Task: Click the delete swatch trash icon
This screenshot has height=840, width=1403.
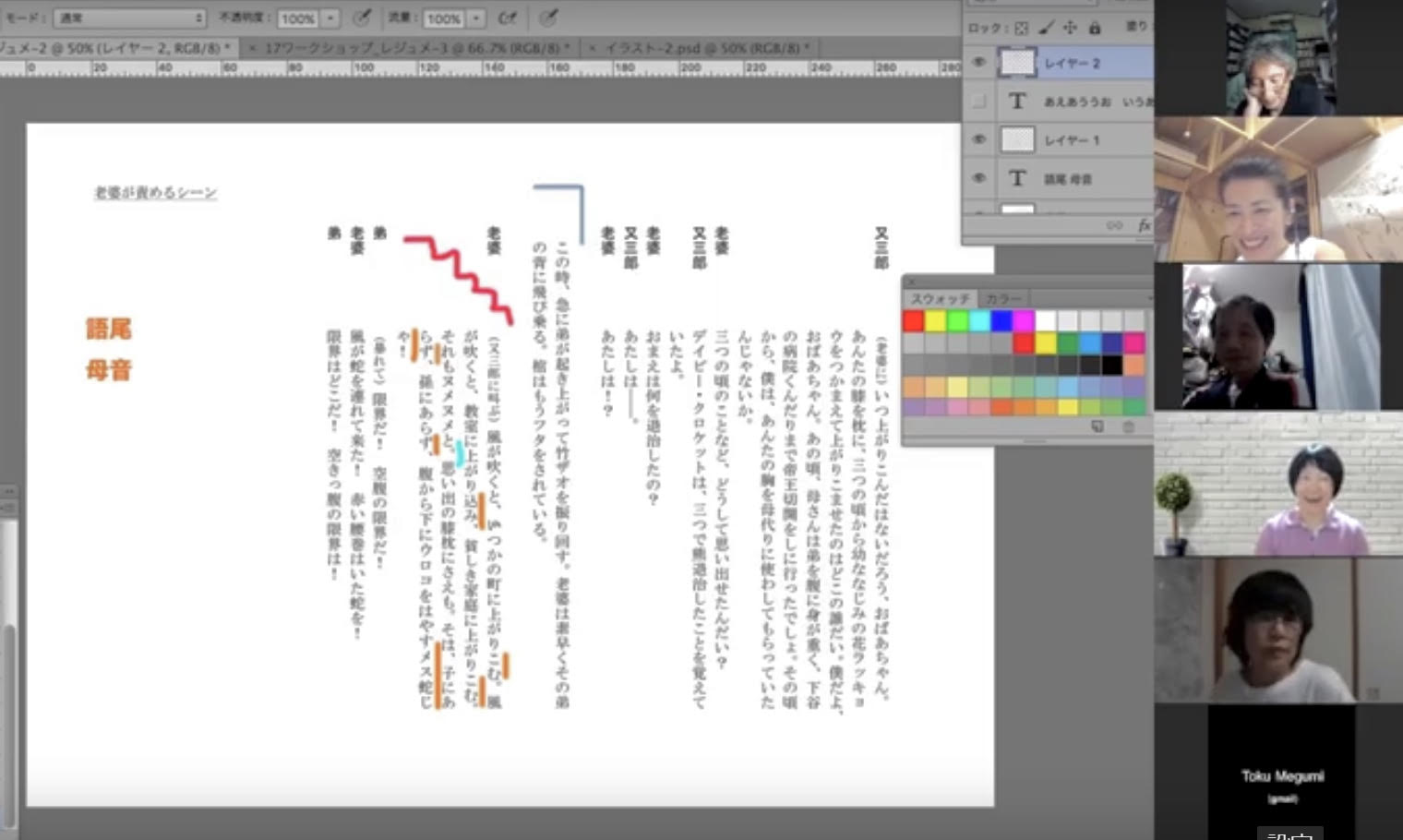Action: click(1128, 426)
